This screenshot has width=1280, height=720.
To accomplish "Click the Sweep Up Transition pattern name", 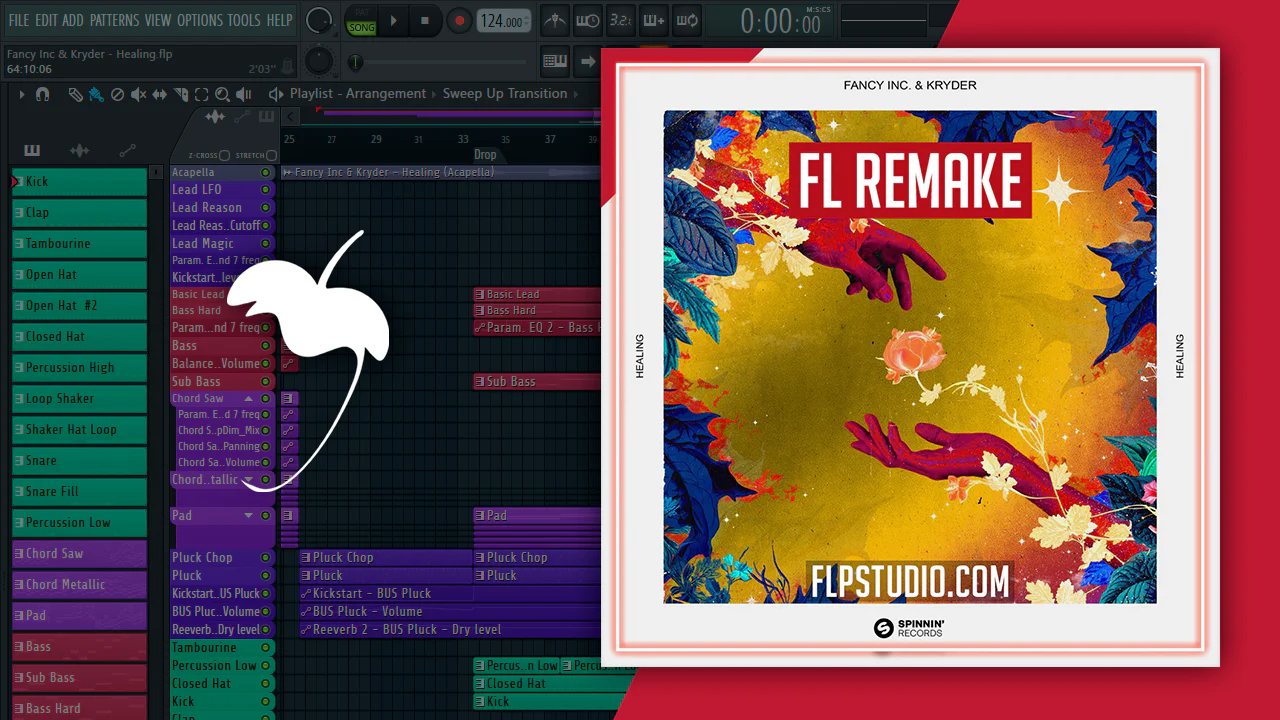I will point(505,94).
